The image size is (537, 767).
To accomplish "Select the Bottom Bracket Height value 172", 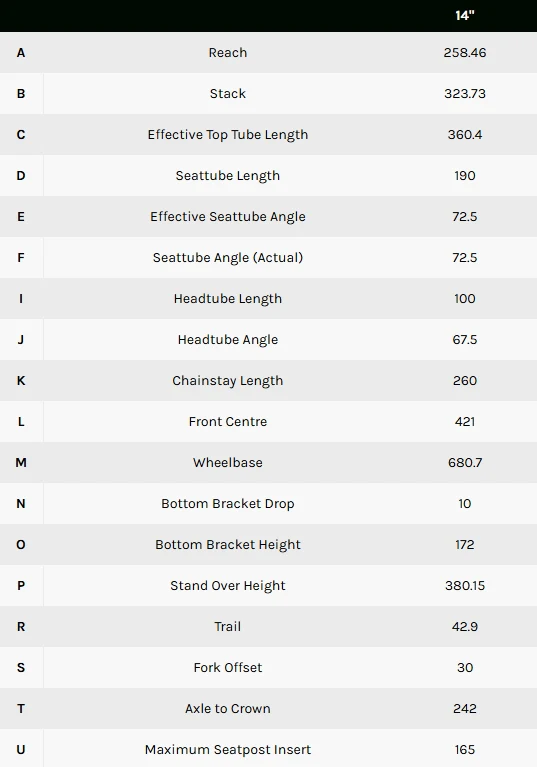I will click(x=465, y=544).
